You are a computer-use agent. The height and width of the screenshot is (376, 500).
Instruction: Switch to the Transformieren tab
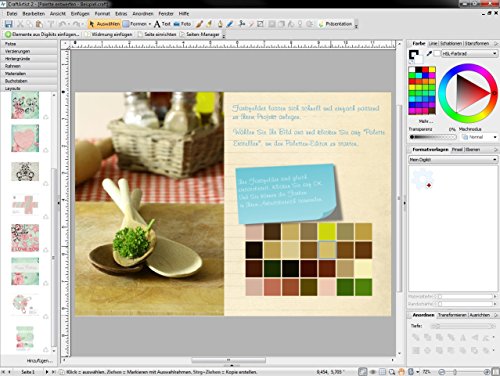pos(452,315)
